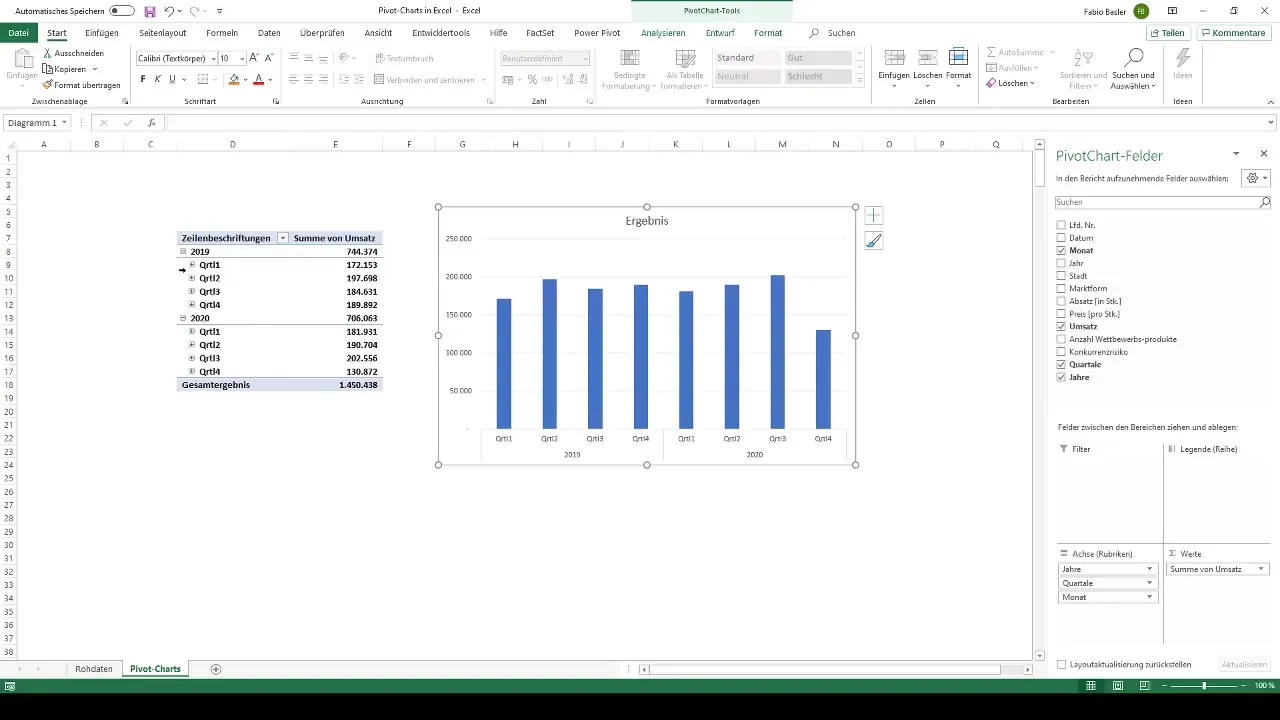Click the Ergebnis chart title
1280x720 pixels.
(647, 221)
